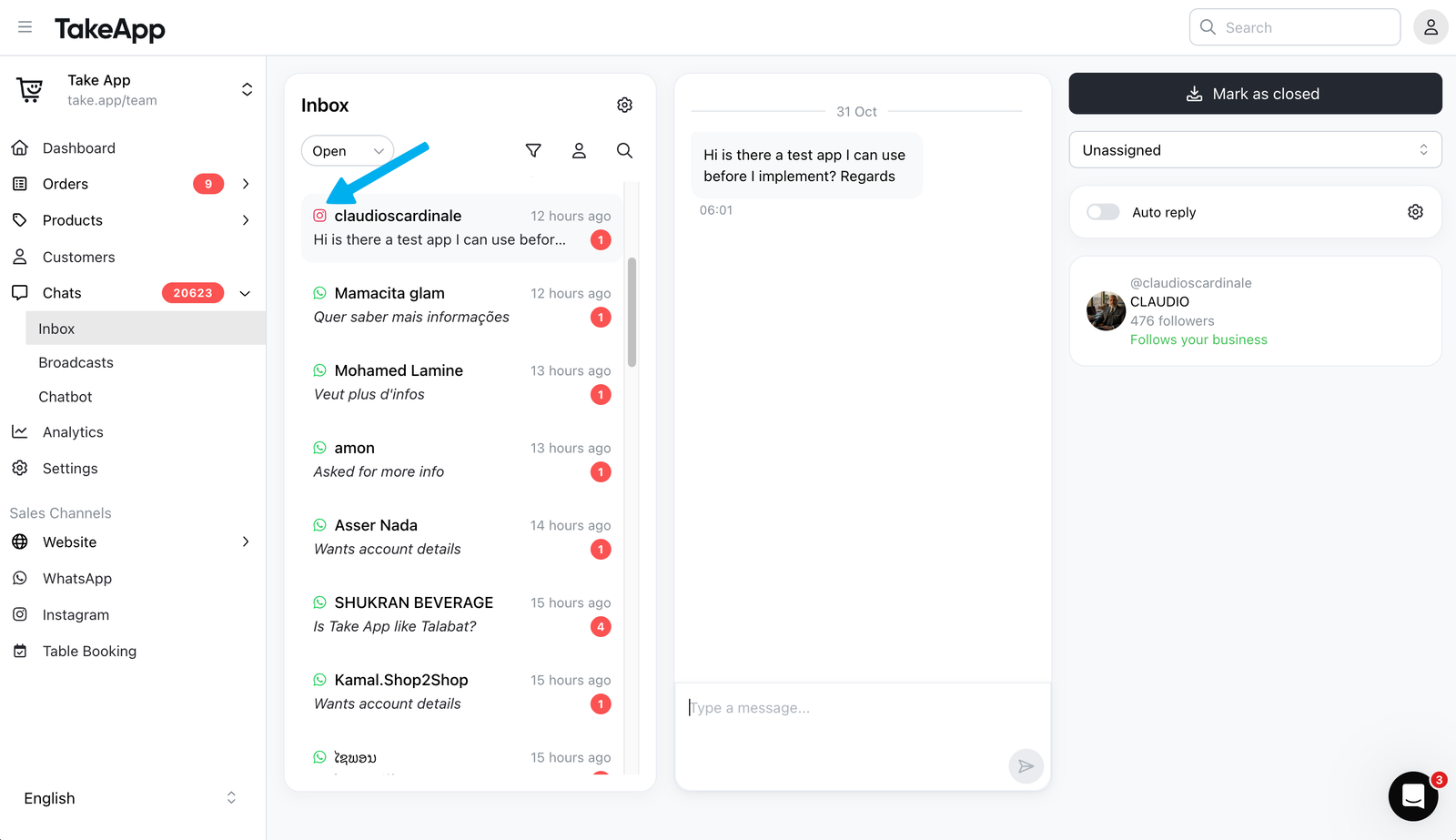Click the Instagram icon beside claudioscardinale
Viewport: 1456px width, 840px height.
[320, 216]
